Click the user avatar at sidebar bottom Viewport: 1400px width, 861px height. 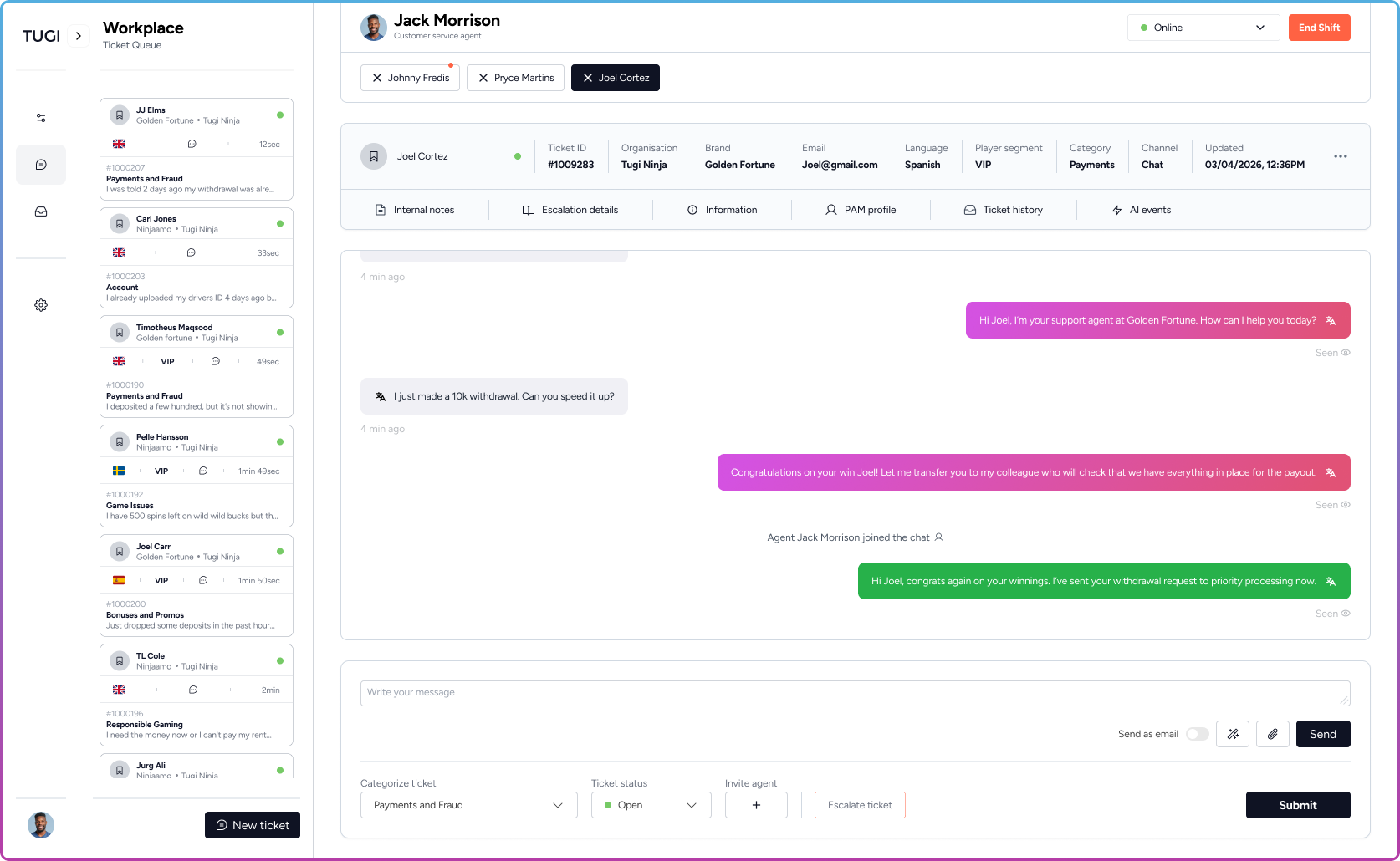pos(41,825)
